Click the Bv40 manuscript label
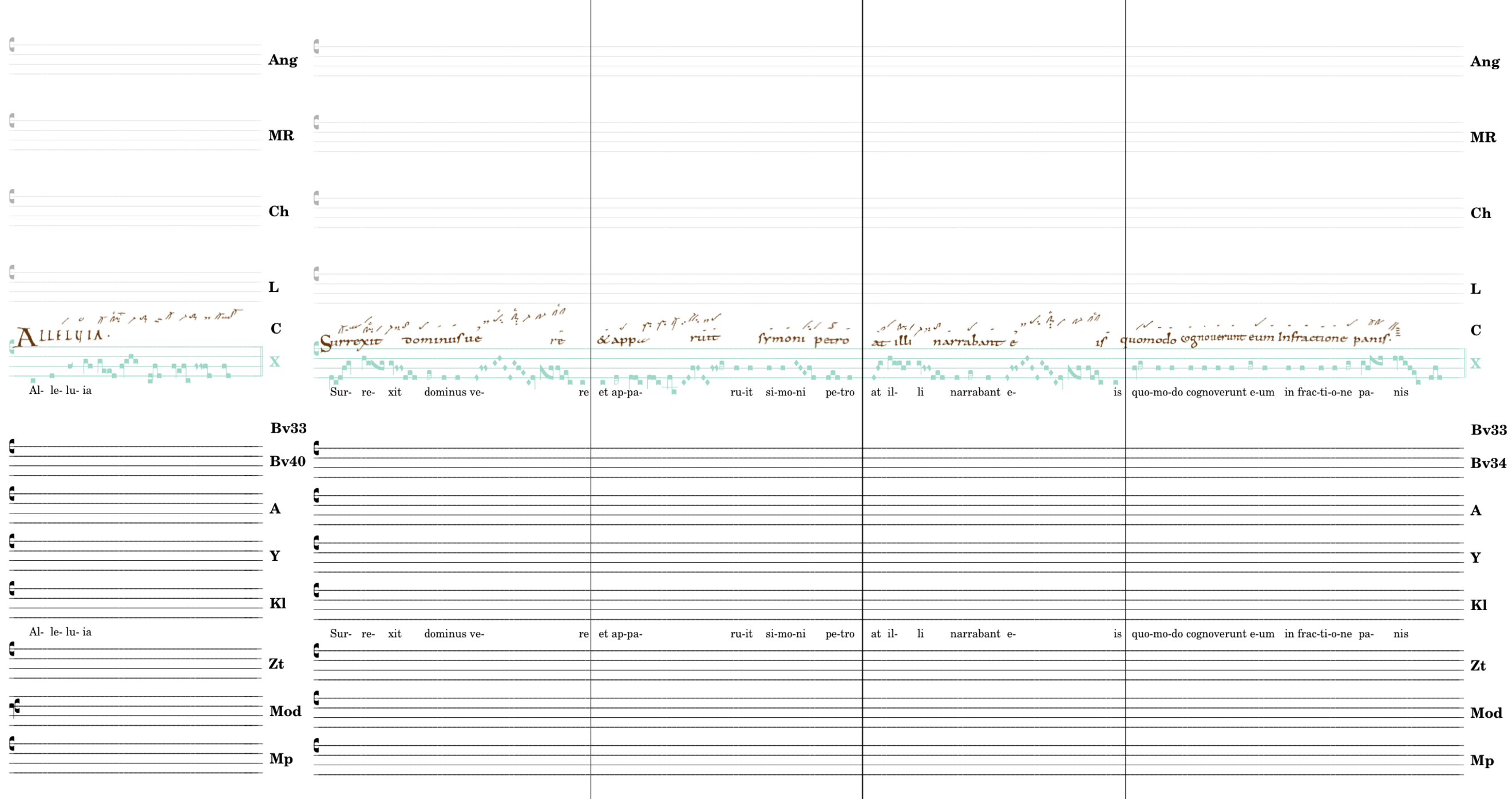The height and width of the screenshot is (799, 1512). (287, 461)
